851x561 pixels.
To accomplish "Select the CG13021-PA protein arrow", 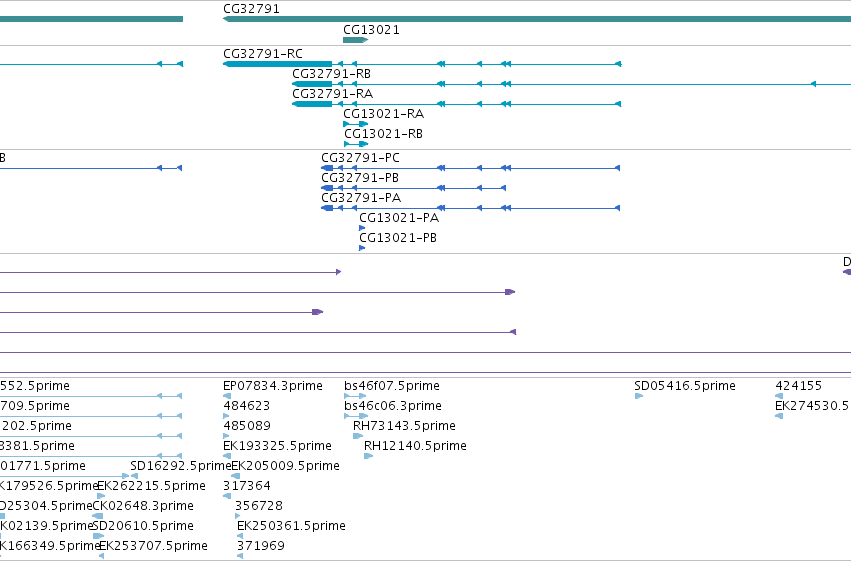I will [362, 228].
